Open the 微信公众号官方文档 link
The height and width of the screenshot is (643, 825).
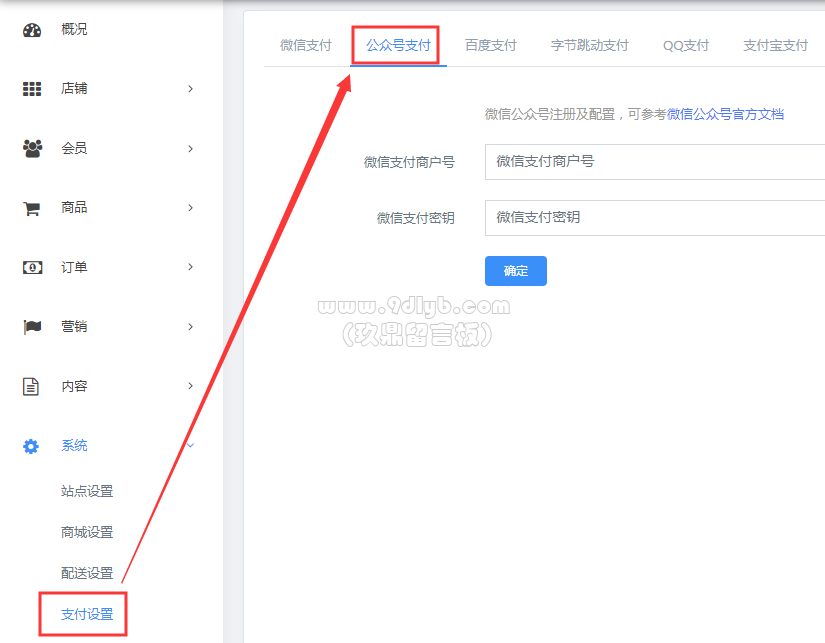(725, 114)
